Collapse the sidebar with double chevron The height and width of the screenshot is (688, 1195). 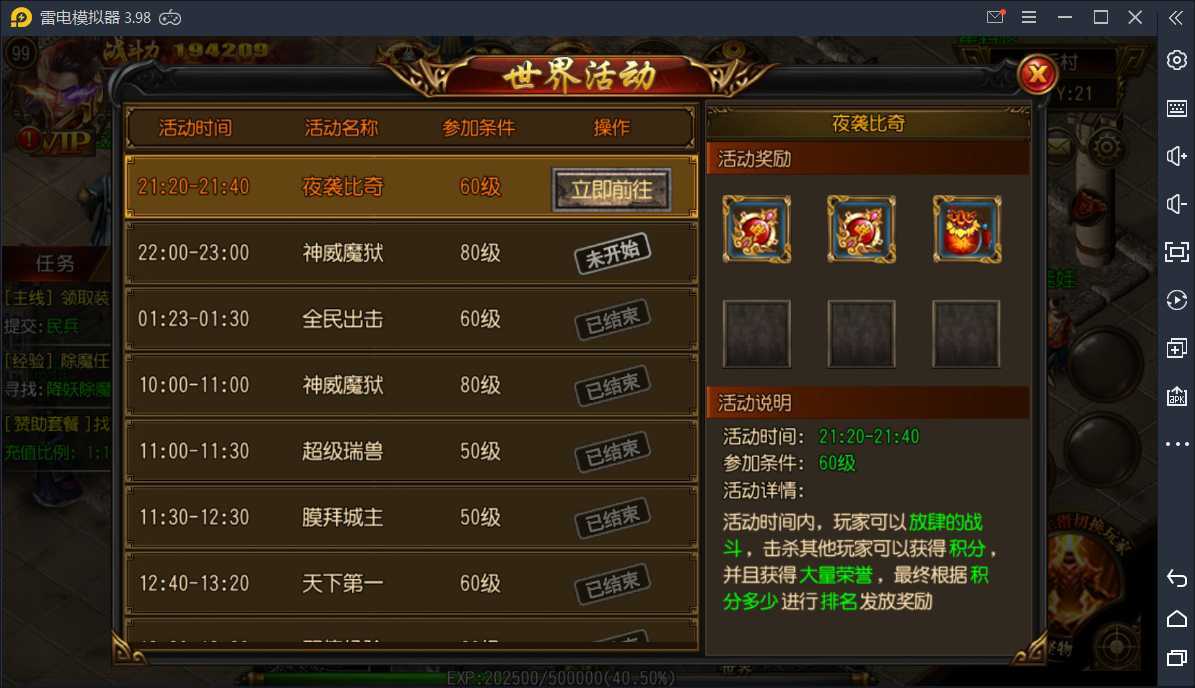tap(1176, 18)
